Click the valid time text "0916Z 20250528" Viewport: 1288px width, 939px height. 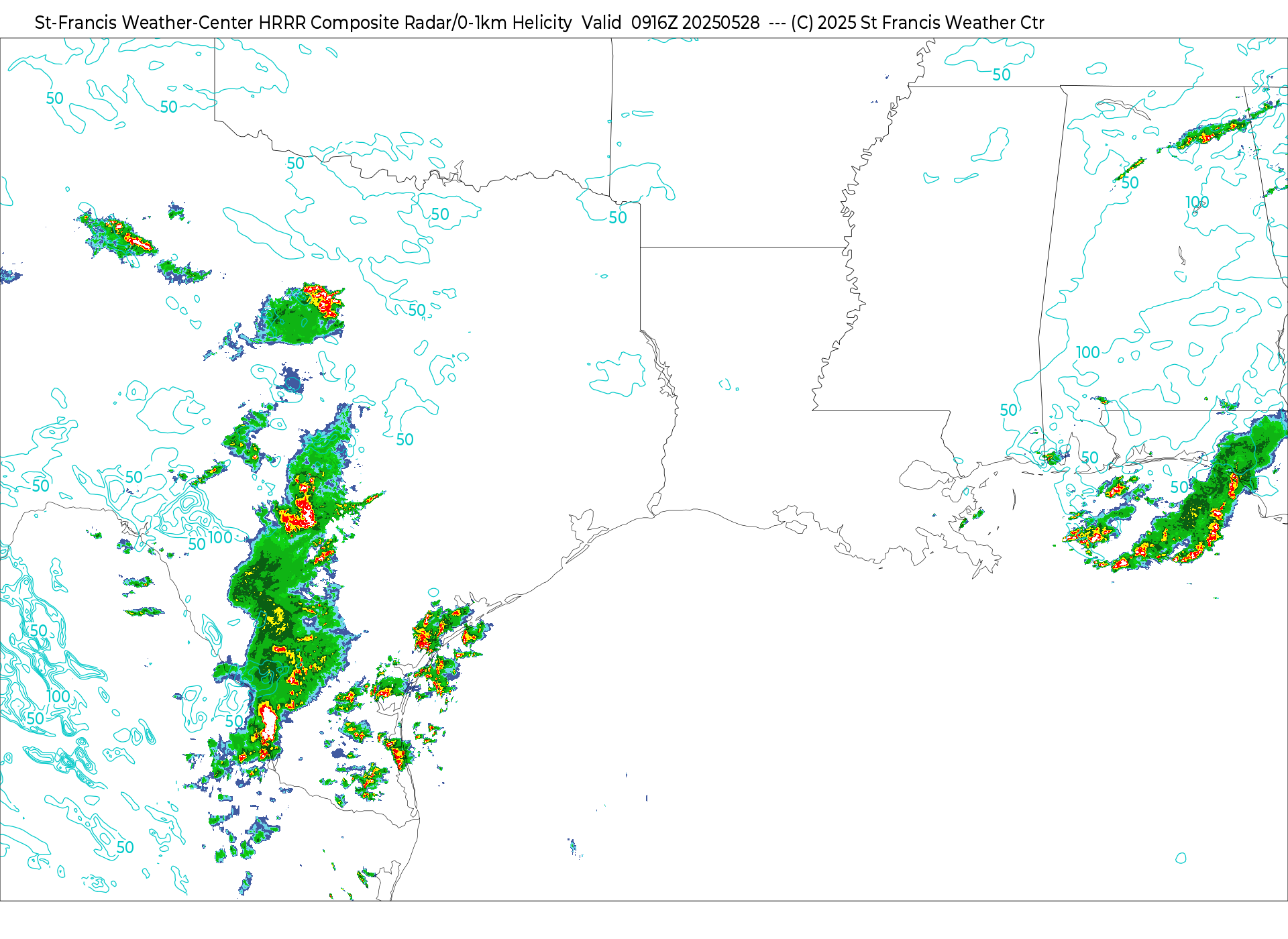[695, 23]
